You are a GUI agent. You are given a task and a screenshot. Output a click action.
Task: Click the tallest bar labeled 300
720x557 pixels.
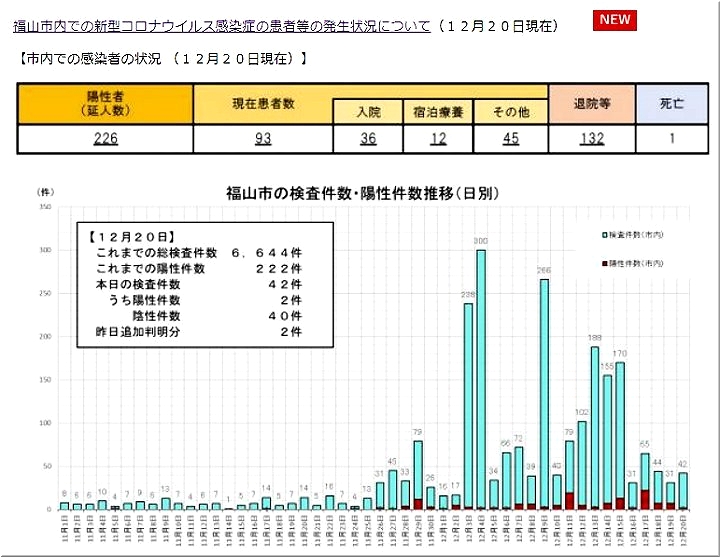click(x=481, y=380)
